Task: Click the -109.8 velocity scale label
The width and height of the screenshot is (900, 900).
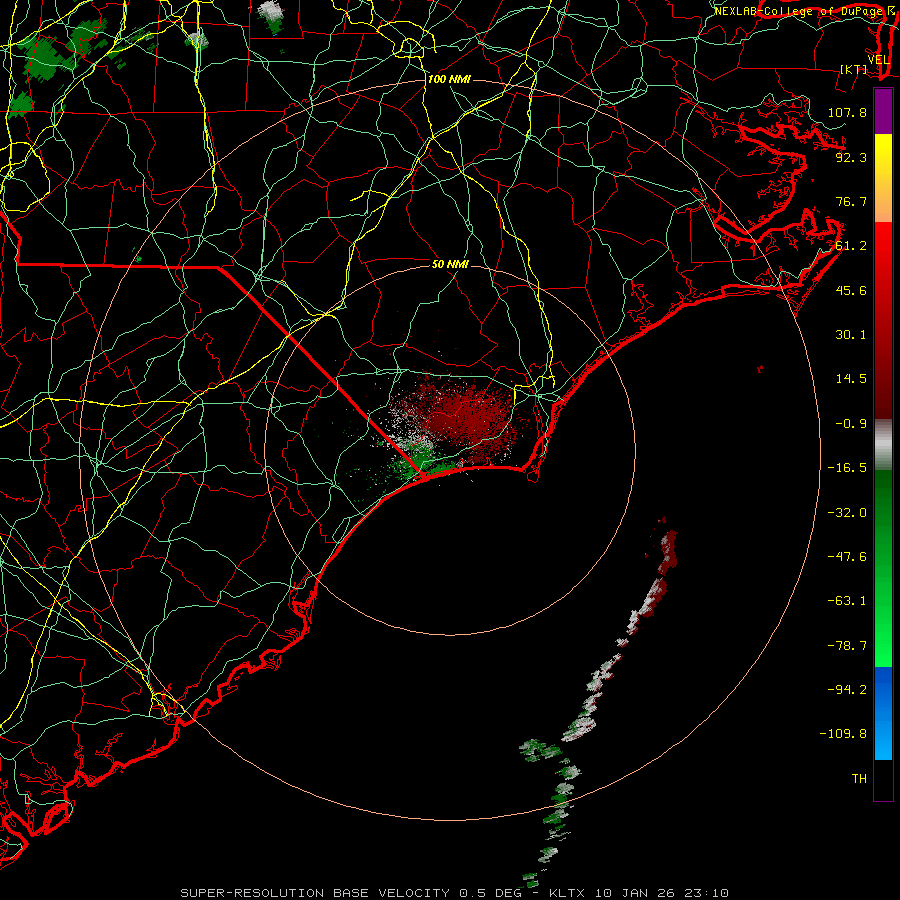Action: [843, 734]
